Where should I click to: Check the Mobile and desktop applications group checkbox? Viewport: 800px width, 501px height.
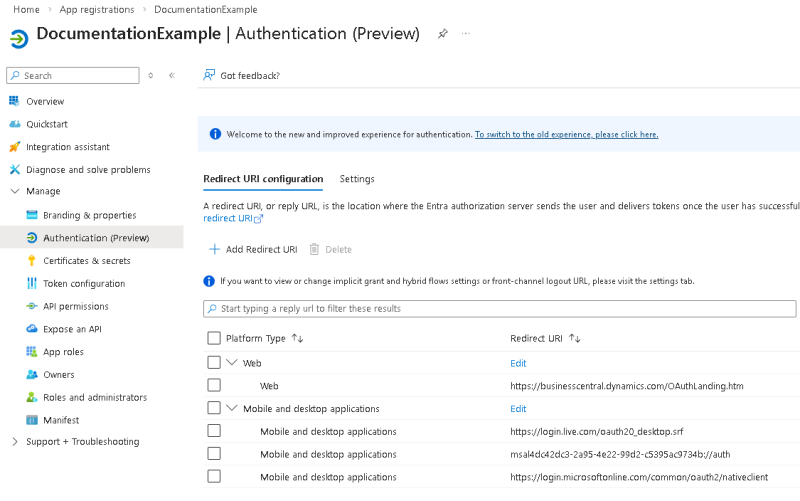214,408
